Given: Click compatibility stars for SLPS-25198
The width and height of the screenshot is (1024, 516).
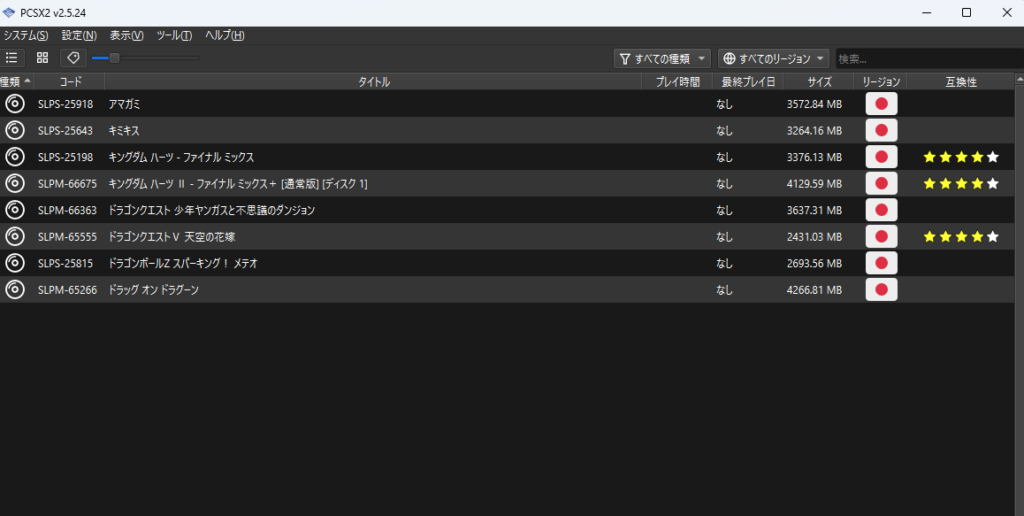Looking at the screenshot, I should (961, 157).
